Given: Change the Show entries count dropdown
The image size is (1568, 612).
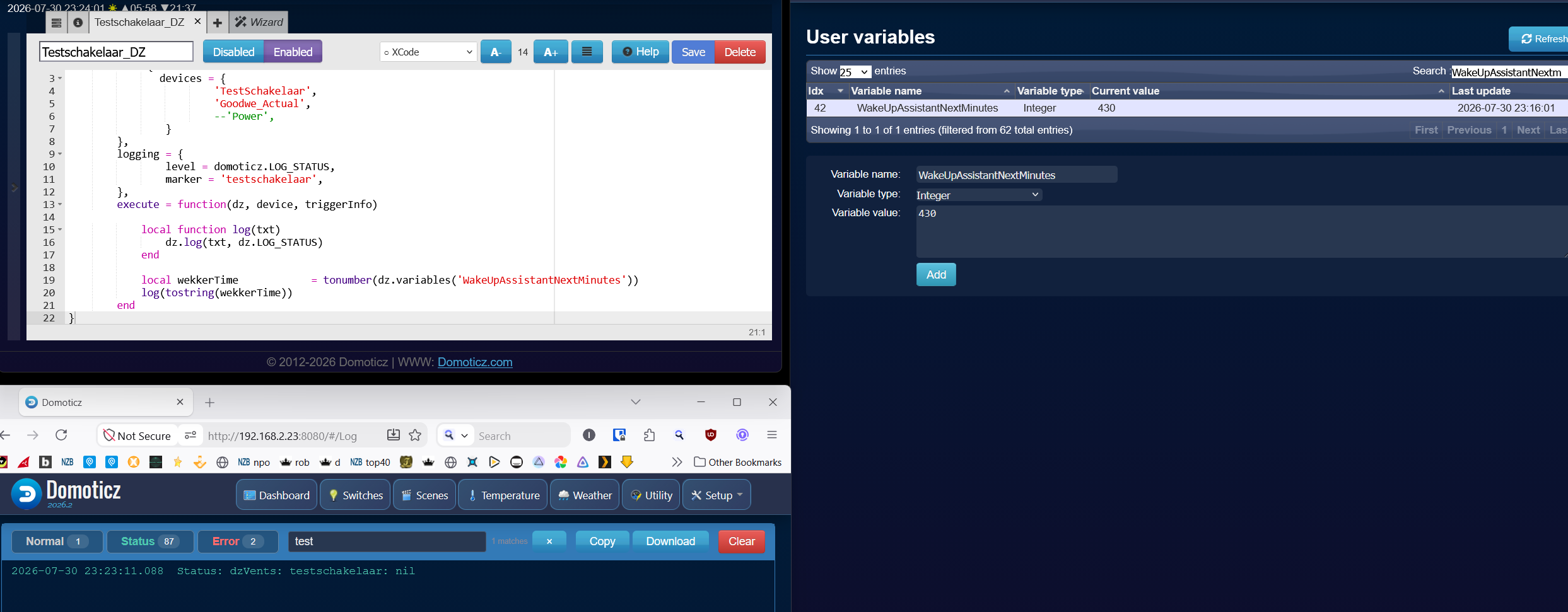Looking at the screenshot, I should 855,72.
